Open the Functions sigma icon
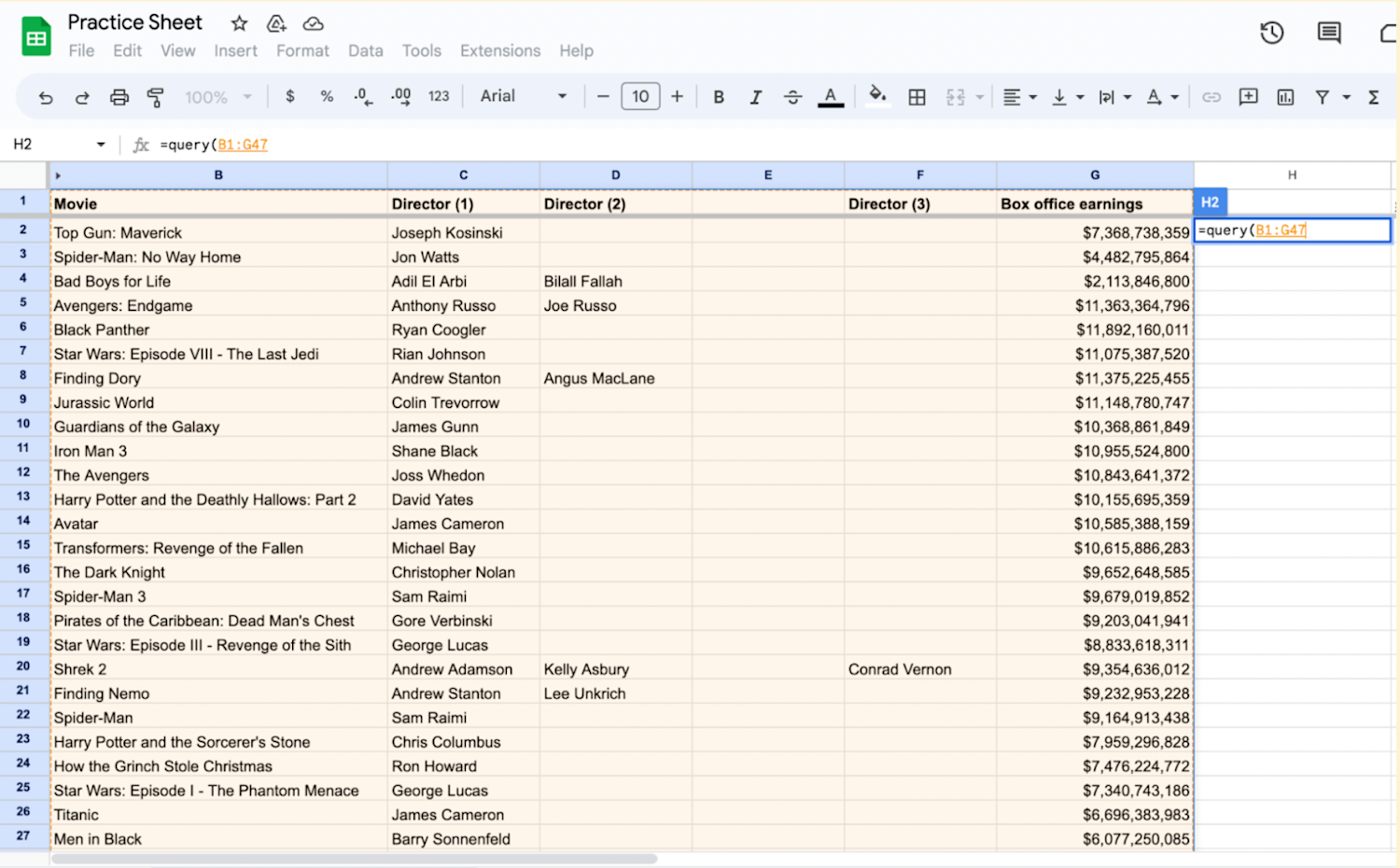Screen dimensions: 1400x868 click(1374, 97)
